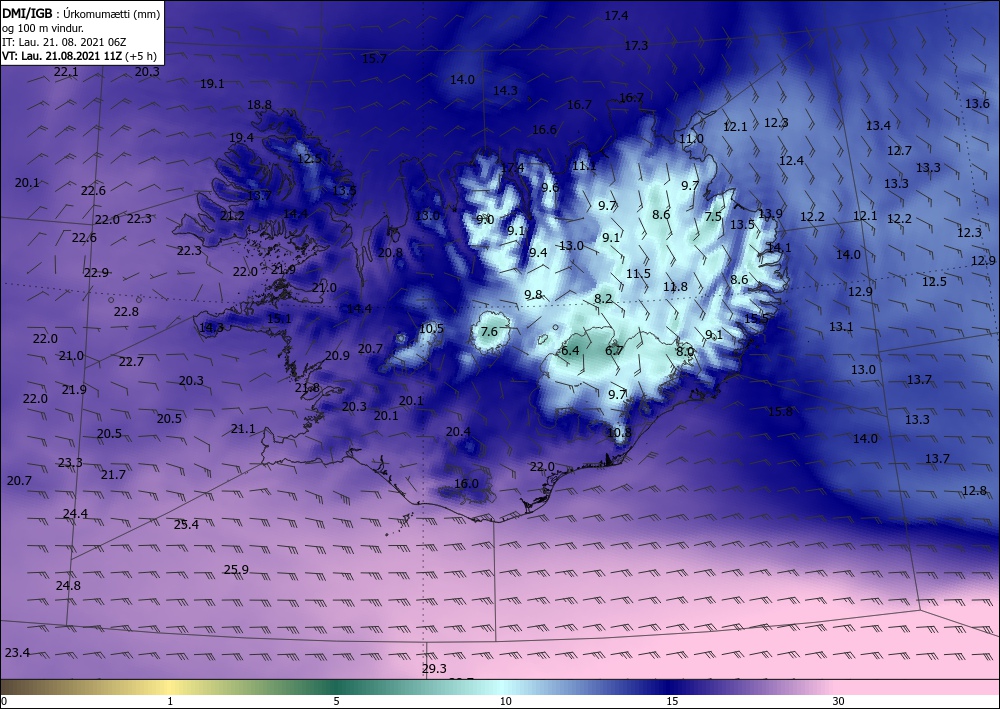The width and height of the screenshot is (1000, 709).
Task: Click the 8.2 value label
Action: pyautogui.click(x=603, y=298)
